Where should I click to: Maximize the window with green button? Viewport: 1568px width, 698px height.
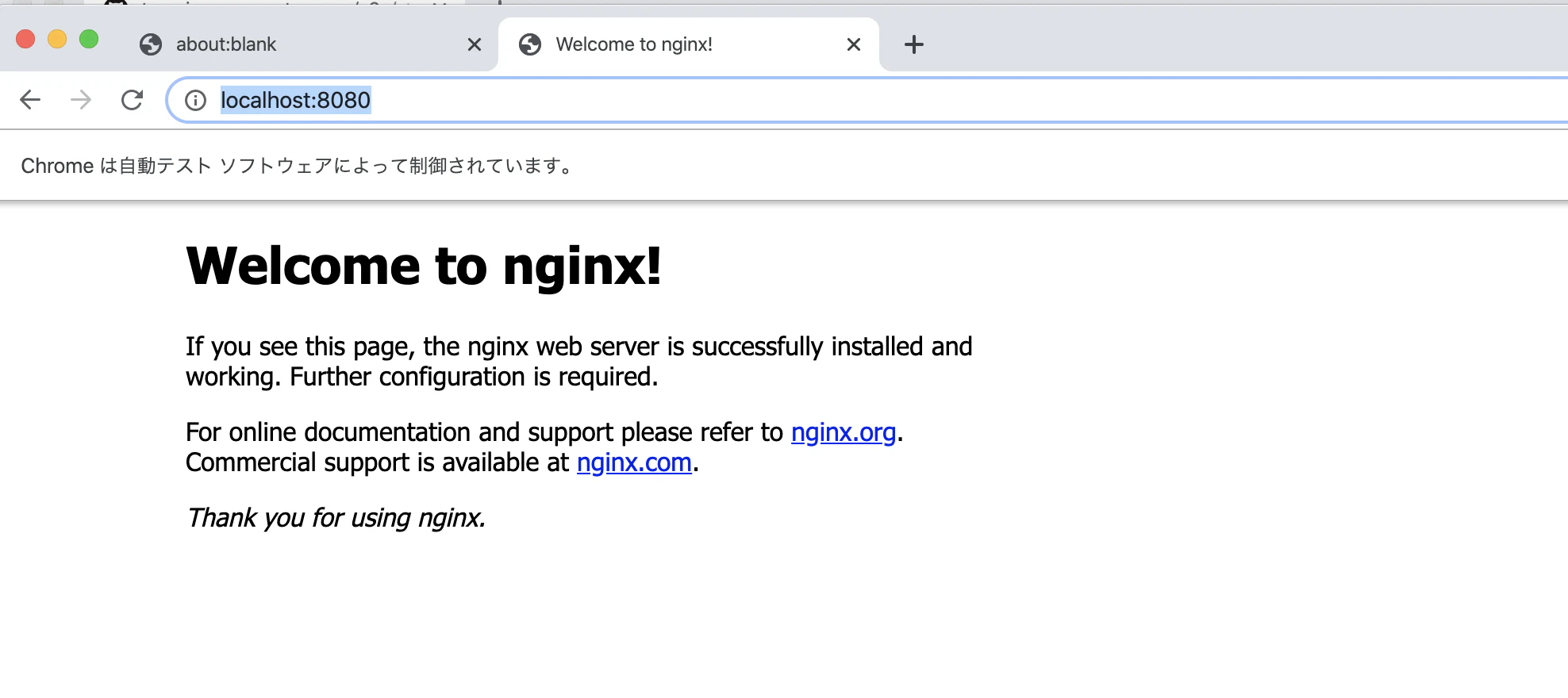pyautogui.click(x=89, y=39)
